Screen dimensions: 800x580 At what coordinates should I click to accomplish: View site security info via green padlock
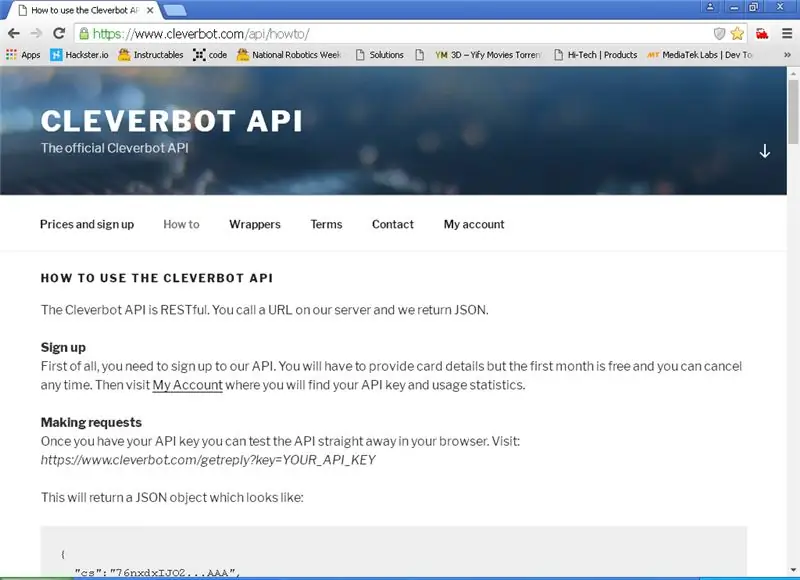point(84,34)
